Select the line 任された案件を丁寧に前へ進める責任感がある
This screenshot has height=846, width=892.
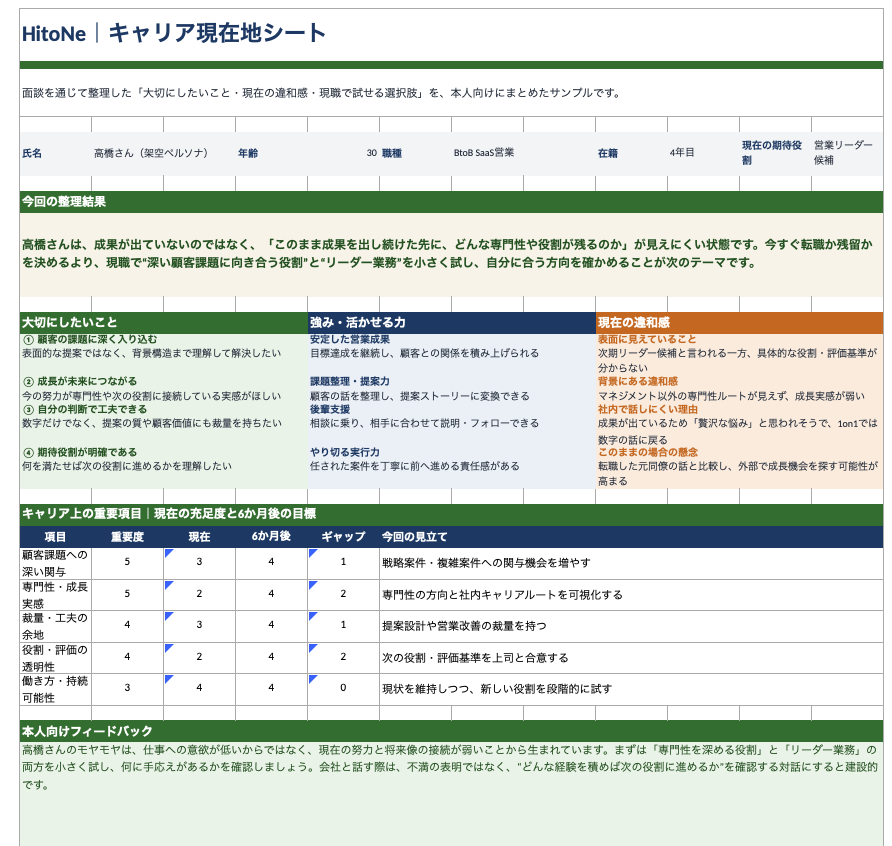click(415, 466)
